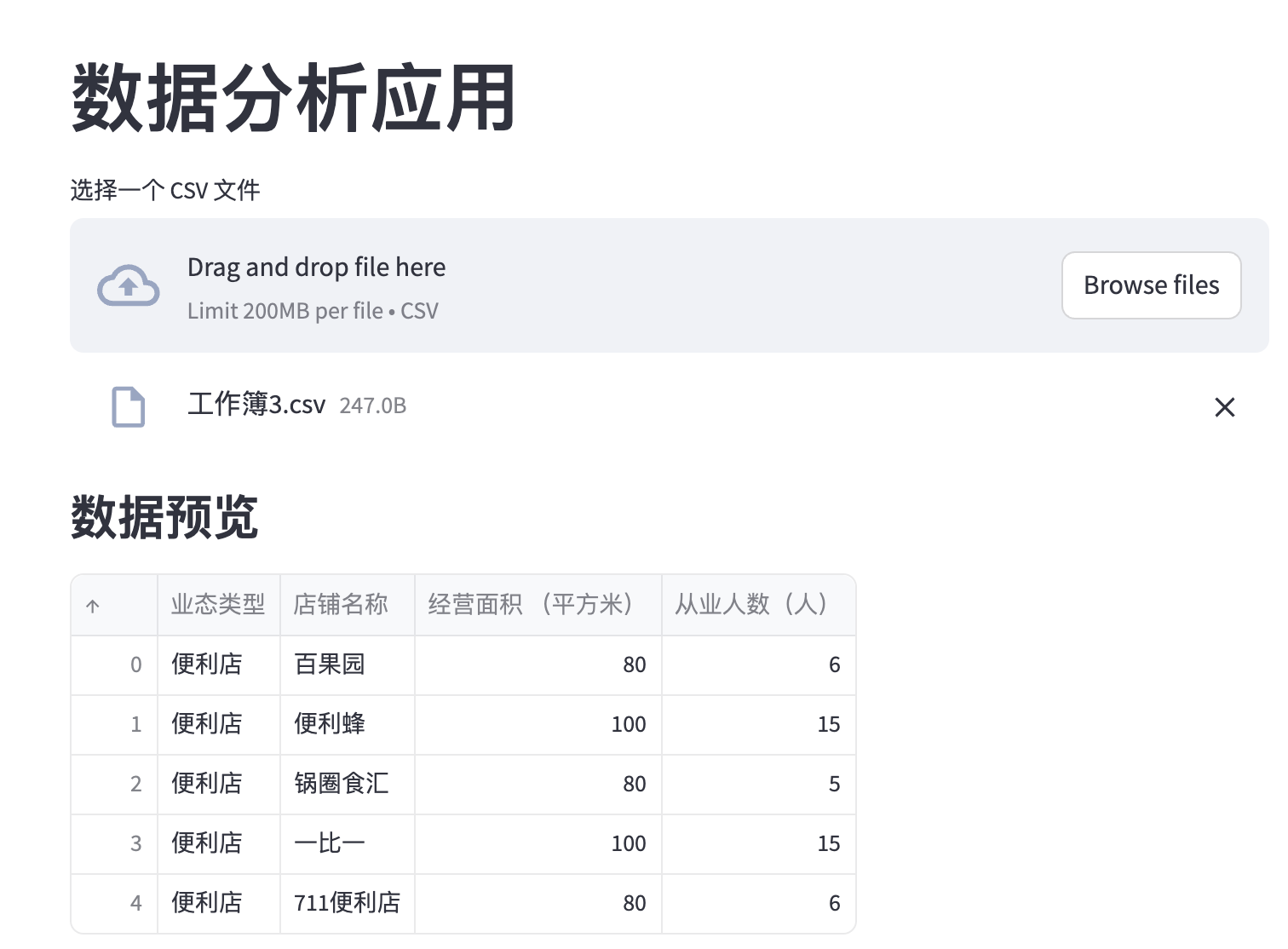Select the 711便利店 cell
This screenshot has height=949, width=1288.
pos(348,903)
